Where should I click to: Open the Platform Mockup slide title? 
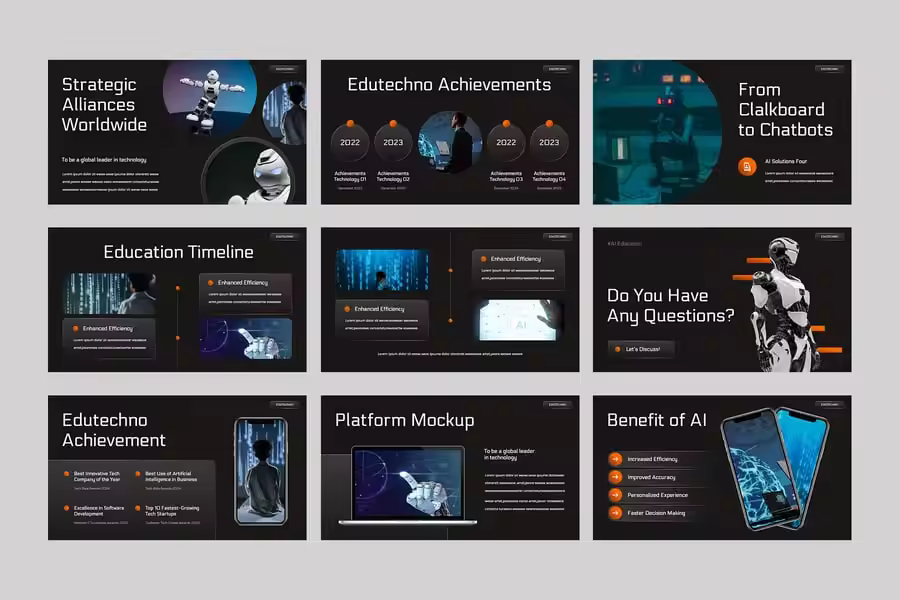[404, 420]
